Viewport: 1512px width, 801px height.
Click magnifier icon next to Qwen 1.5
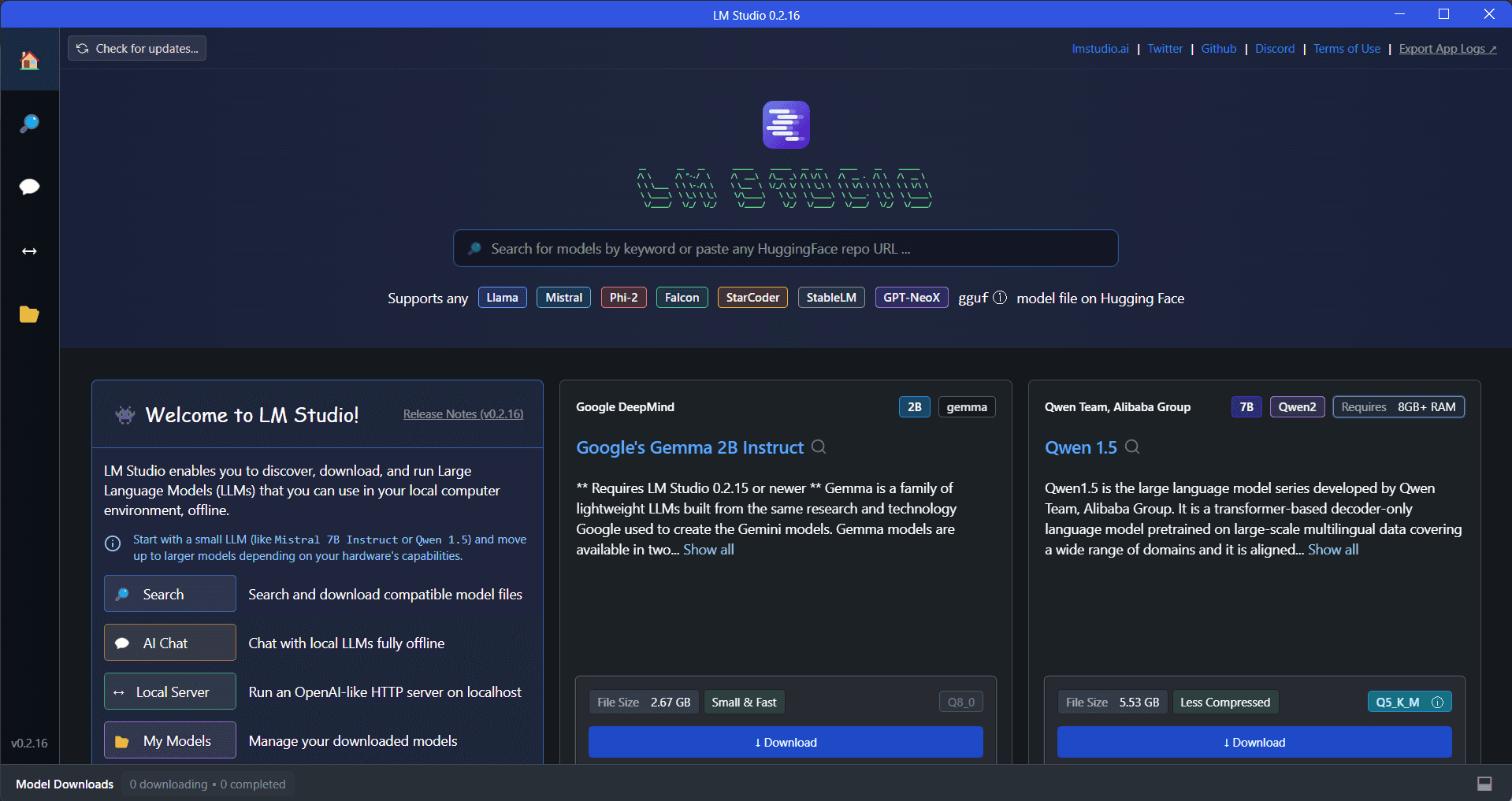pos(1132,447)
